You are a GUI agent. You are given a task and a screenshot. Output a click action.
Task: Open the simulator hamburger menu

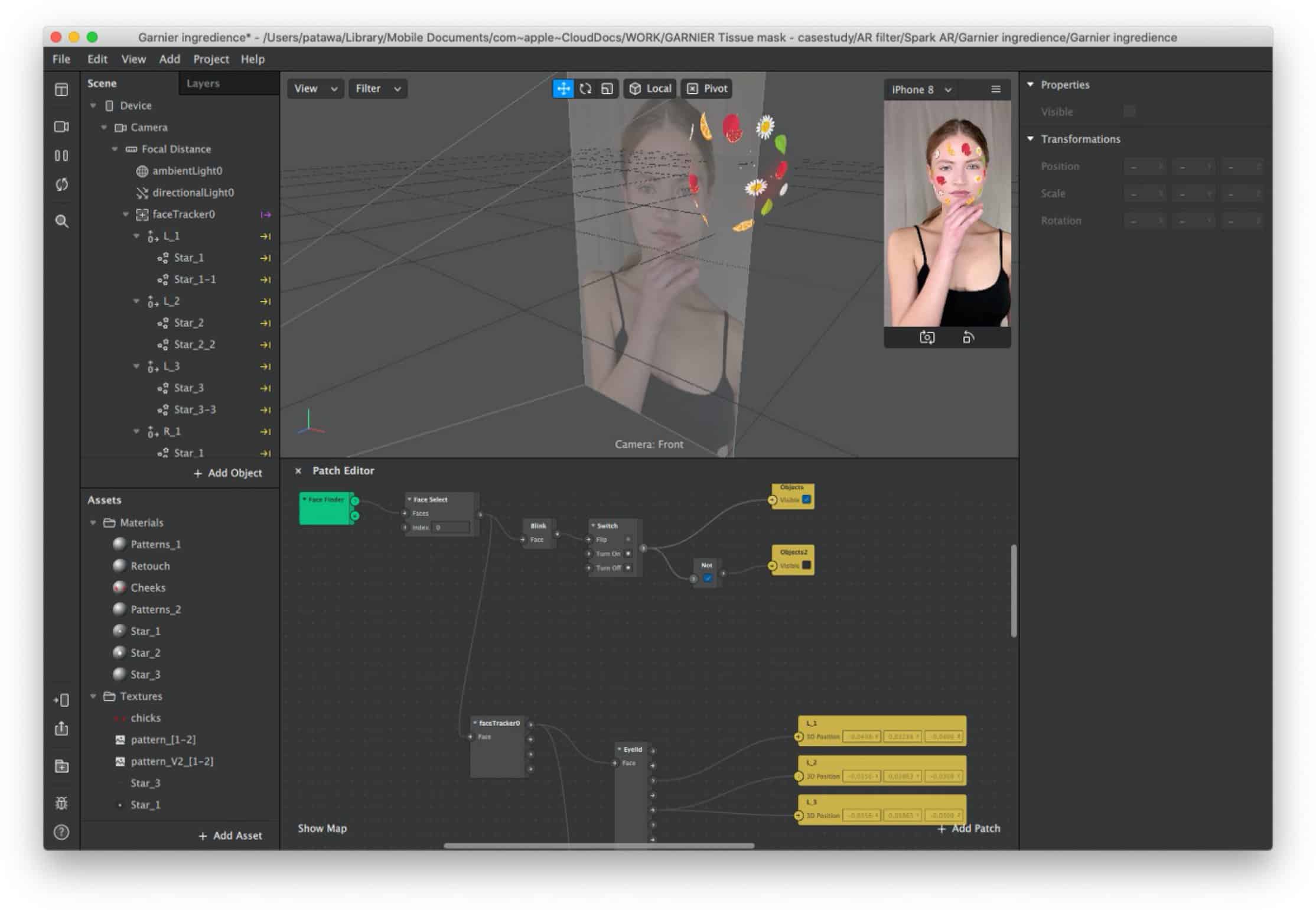[996, 89]
